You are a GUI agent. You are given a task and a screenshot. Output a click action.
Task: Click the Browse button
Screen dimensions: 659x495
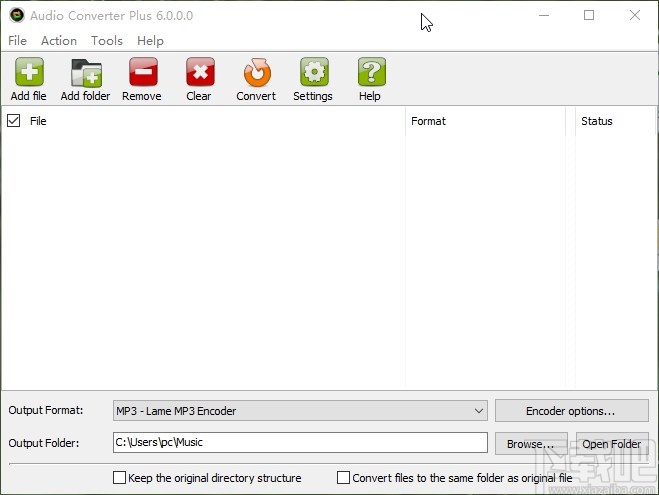(x=531, y=443)
